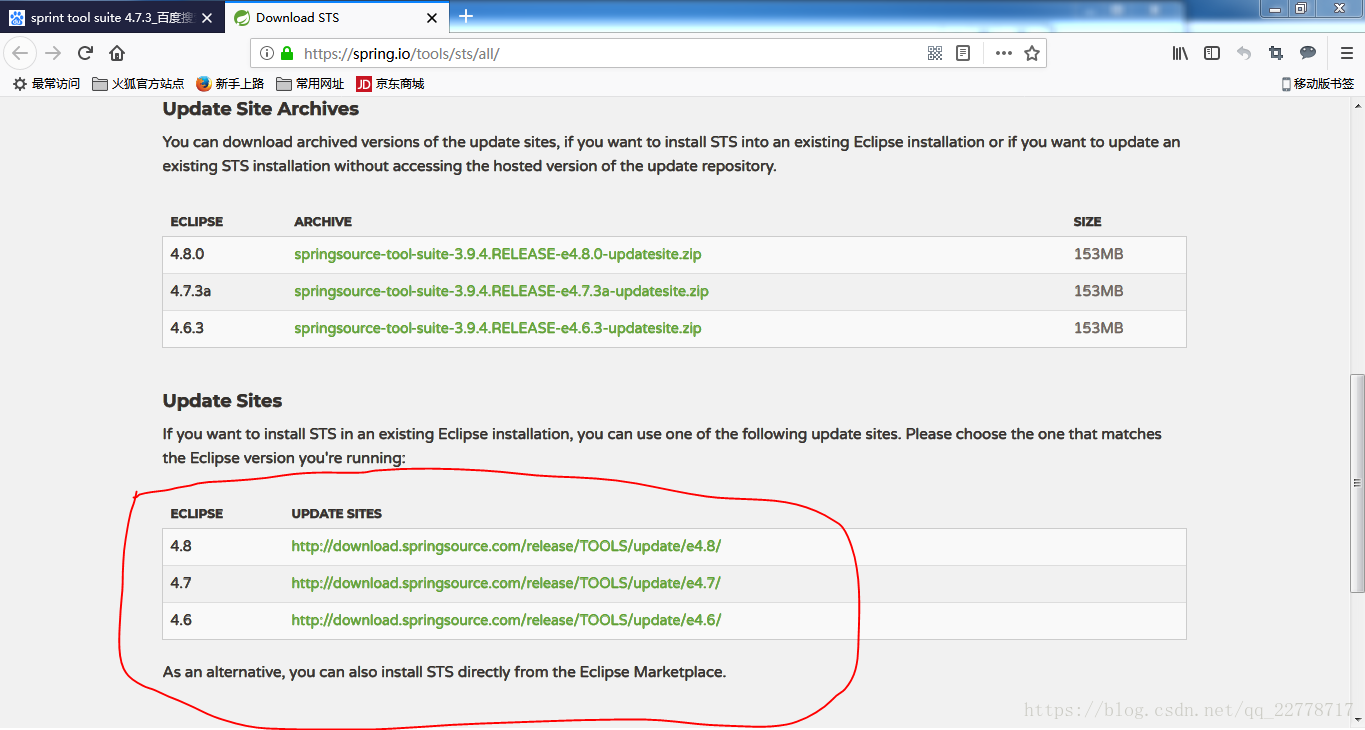Open the Firefox hamburger menu

(x=1347, y=53)
